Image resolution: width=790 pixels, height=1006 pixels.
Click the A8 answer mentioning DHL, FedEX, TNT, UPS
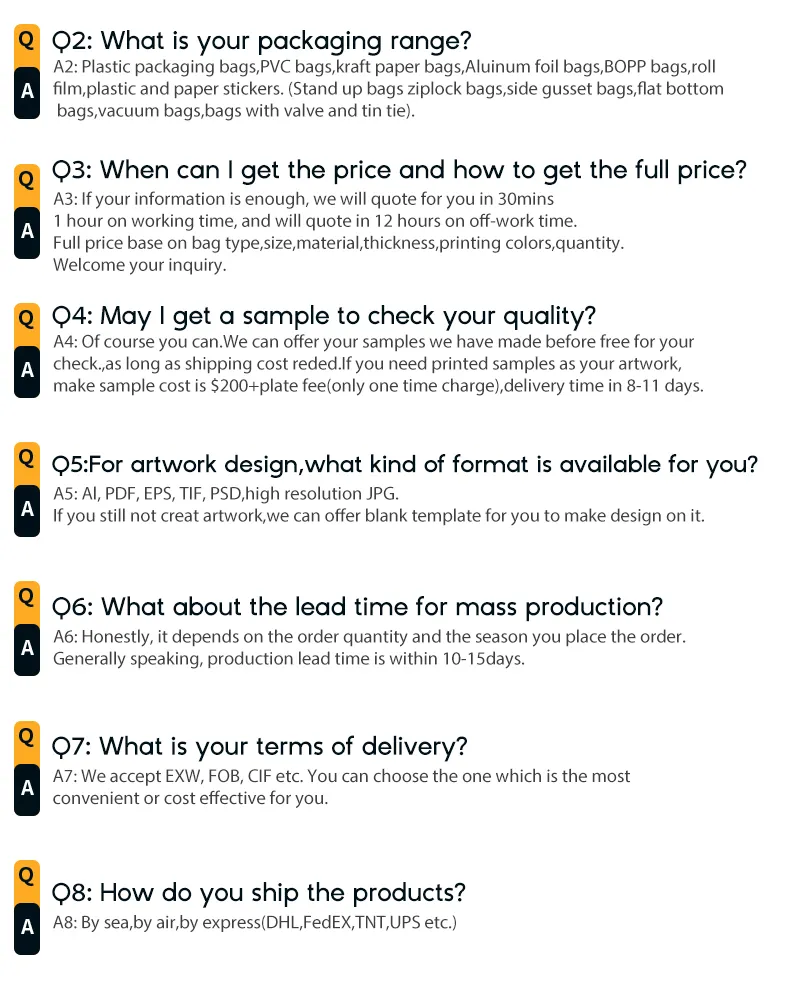[x=255, y=923]
